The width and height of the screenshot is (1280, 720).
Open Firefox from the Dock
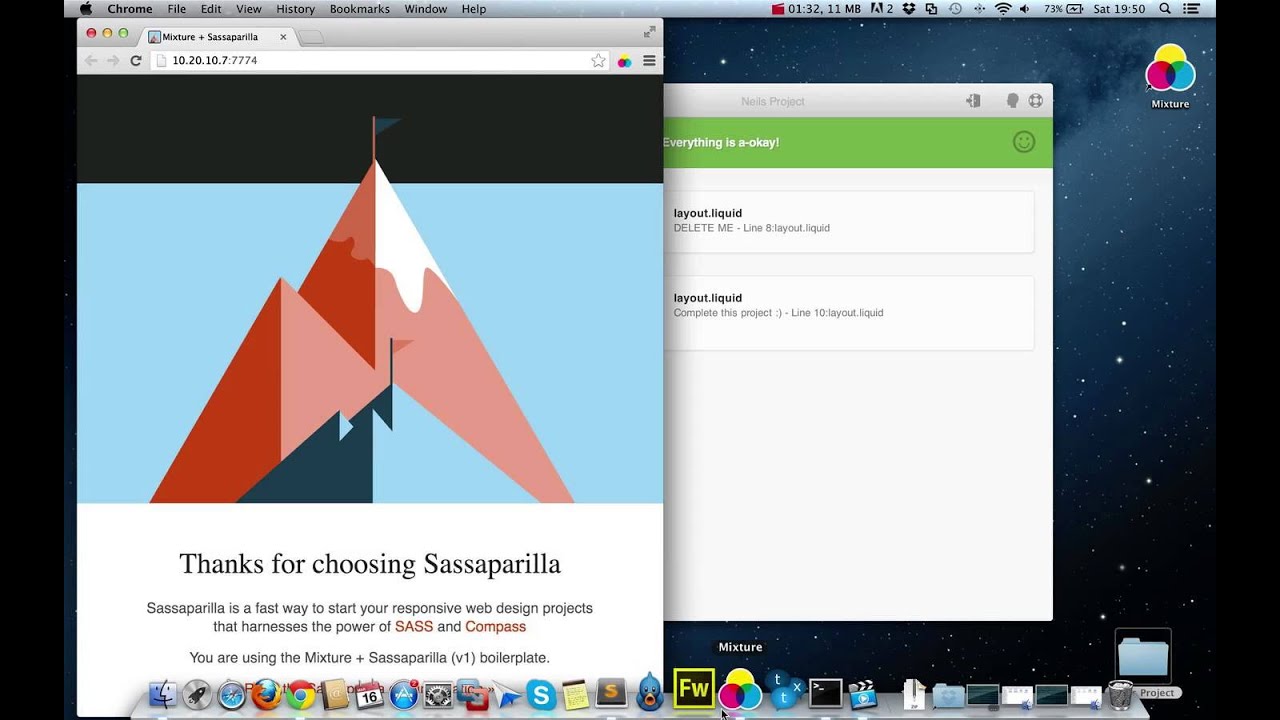266,694
